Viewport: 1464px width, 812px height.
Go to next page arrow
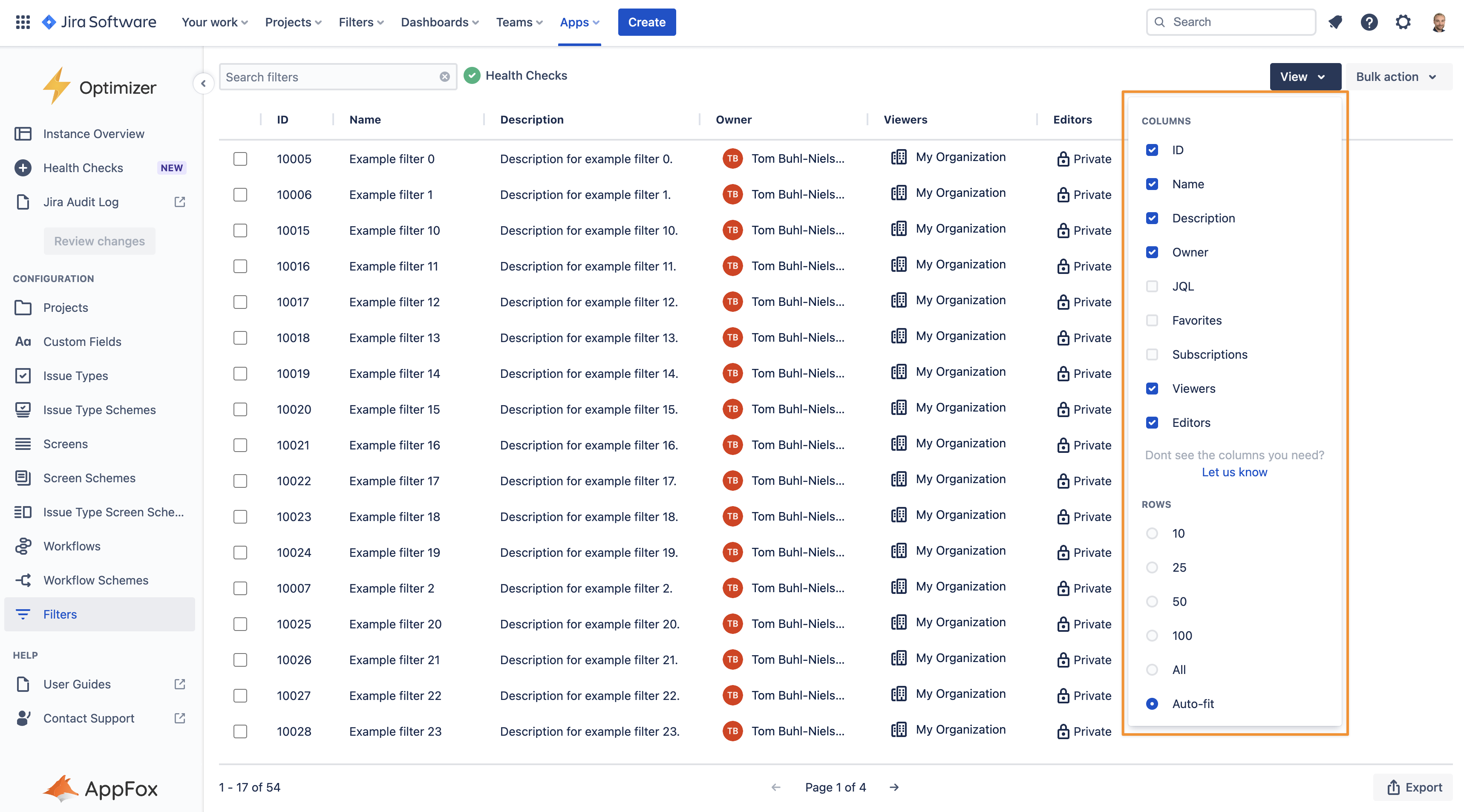click(x=894, y=787)
